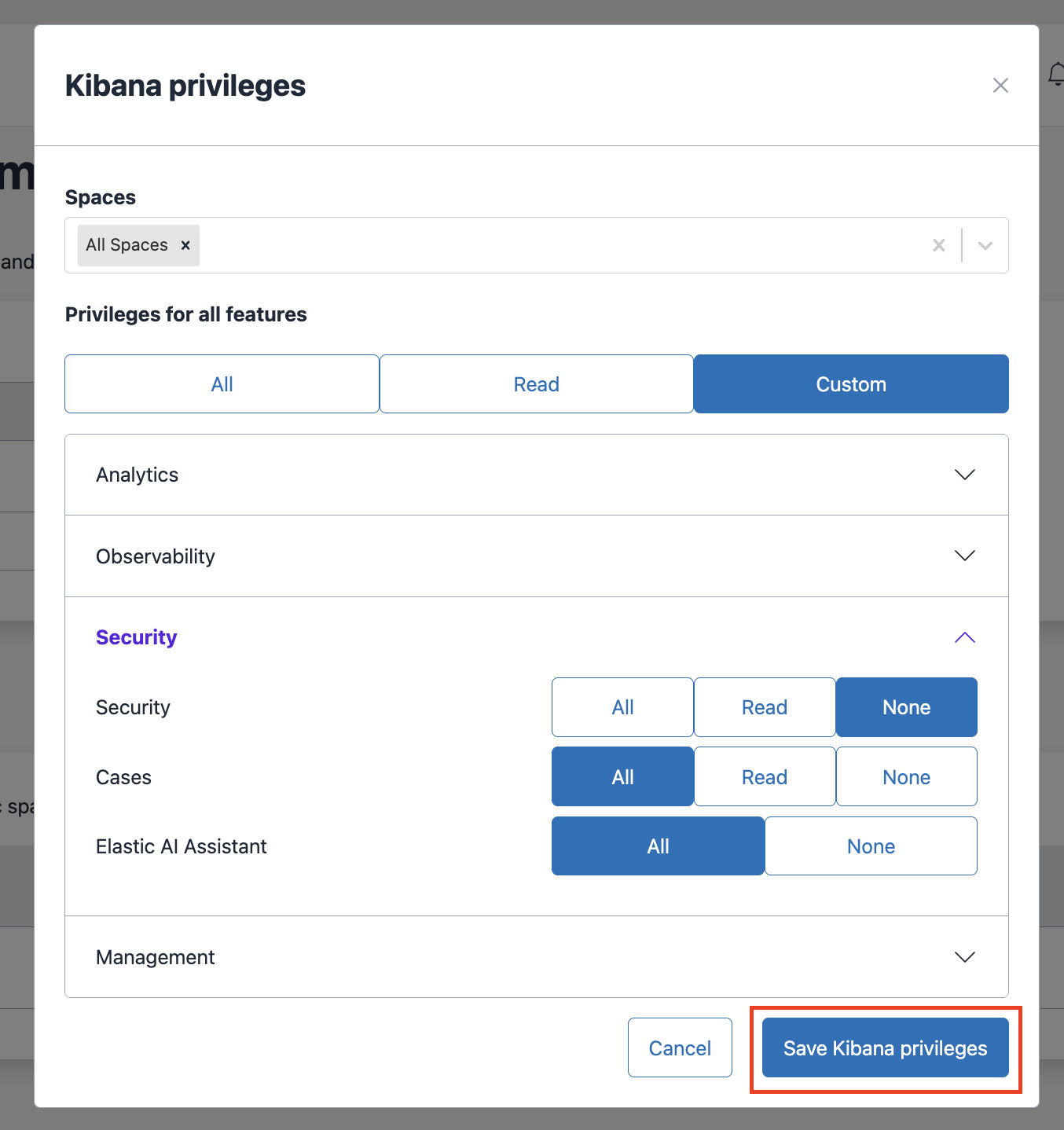Image resolution: width=1064 pixels, height=1130 pixels.
Task: Select Custom privileges for all features
Action: [x=851, y=384]
